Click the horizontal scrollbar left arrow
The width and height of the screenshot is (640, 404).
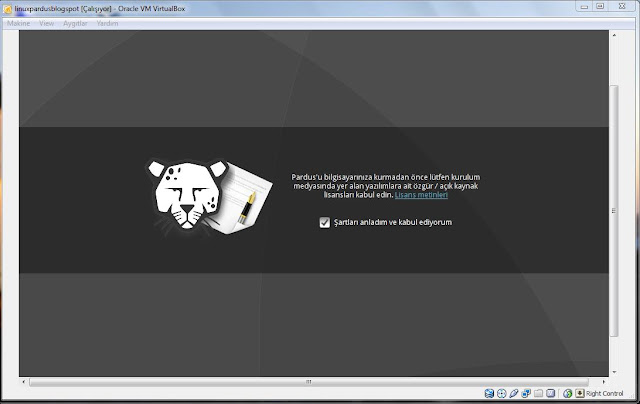coord(24,382)
